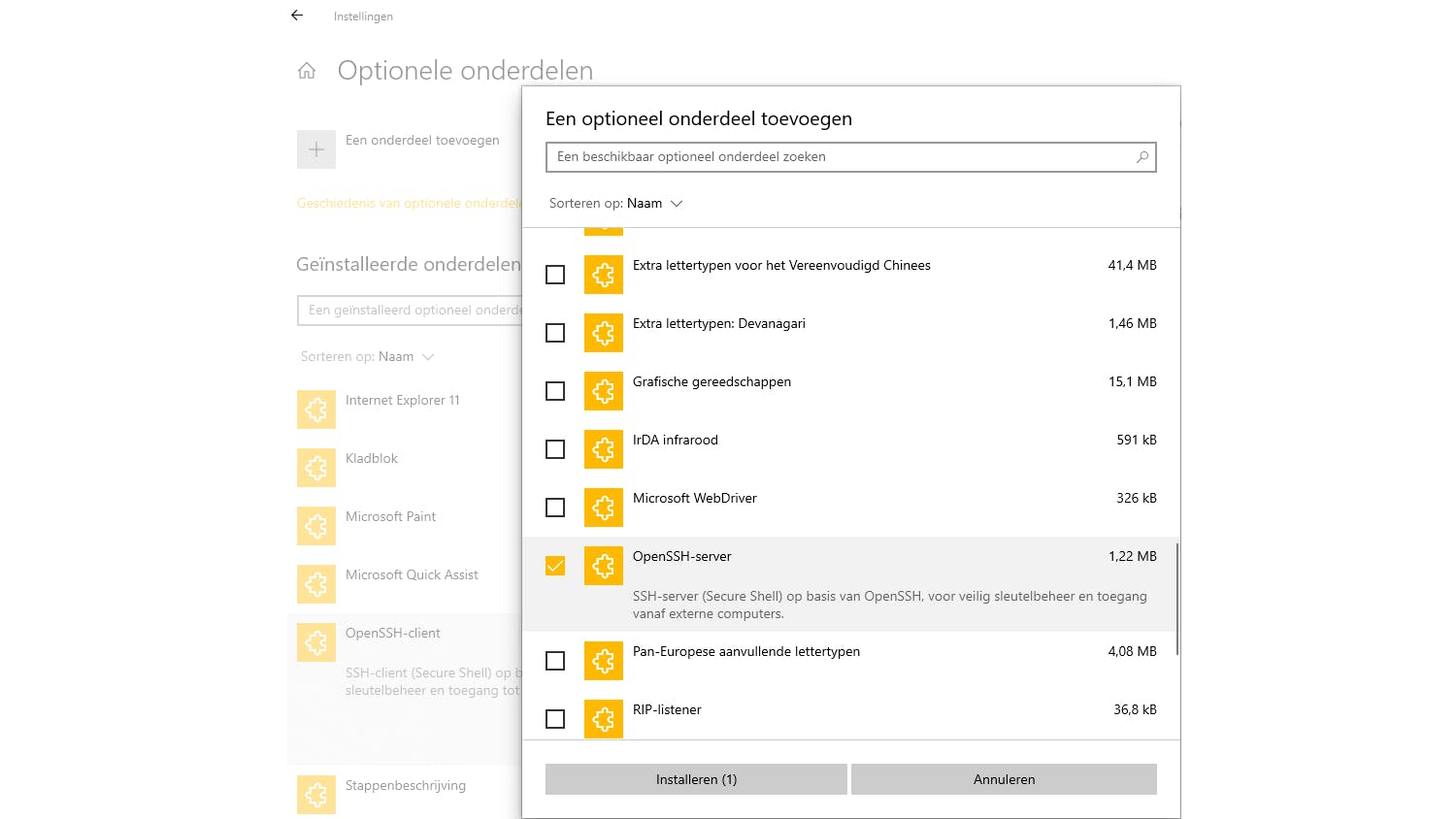Screen dimensions: 1456x819
Task: Click the optional features list scrollbar
Action: 1177,599
